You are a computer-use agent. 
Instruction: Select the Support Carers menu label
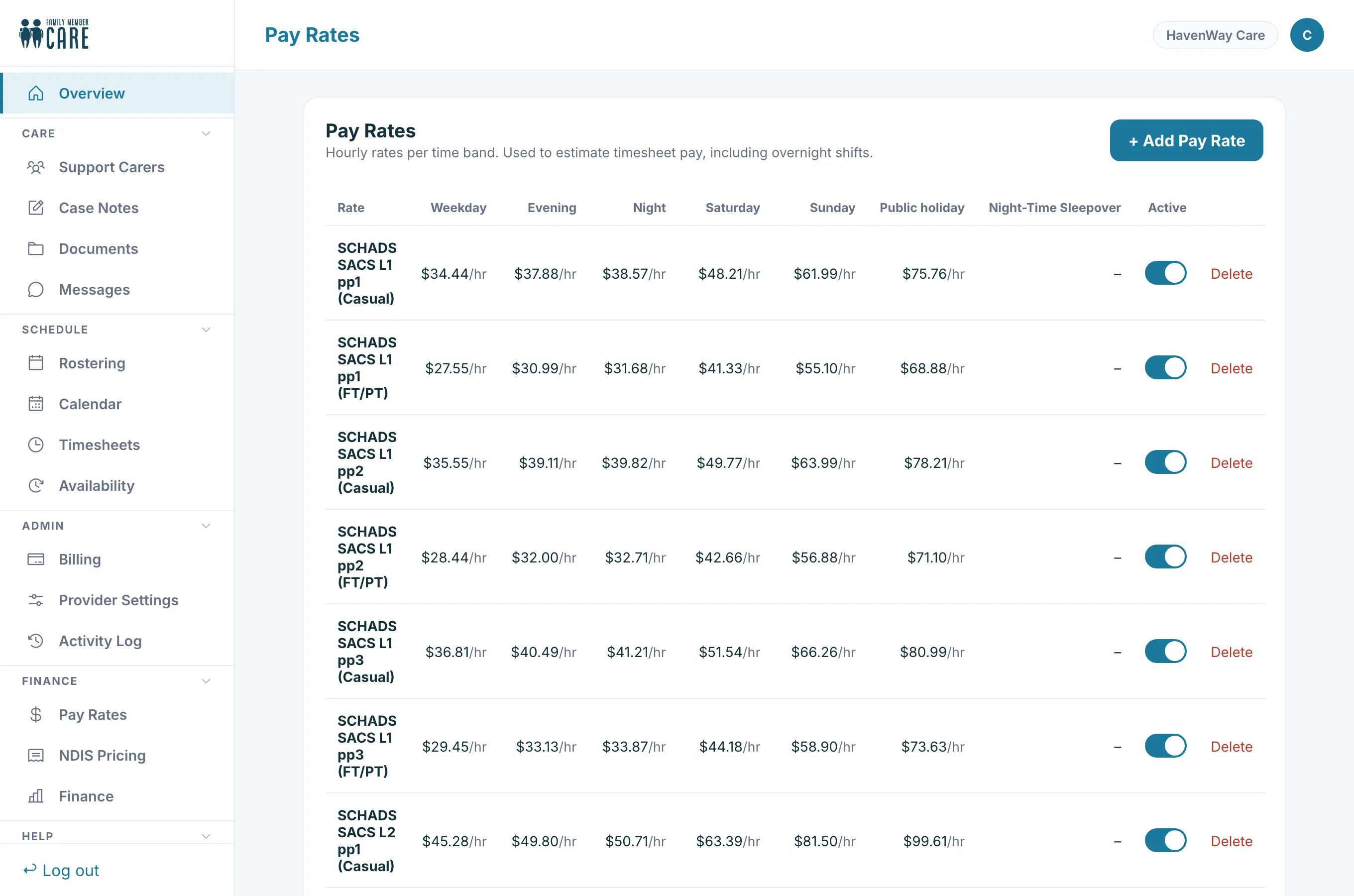tap(112, 167)
